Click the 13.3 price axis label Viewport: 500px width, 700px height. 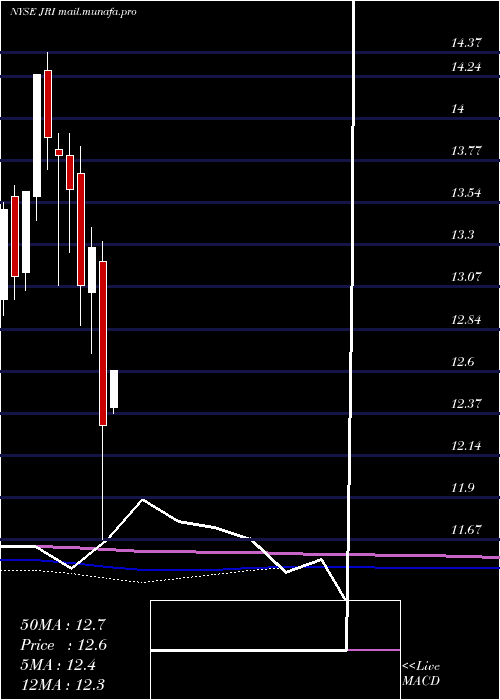[x=462, y=235]
